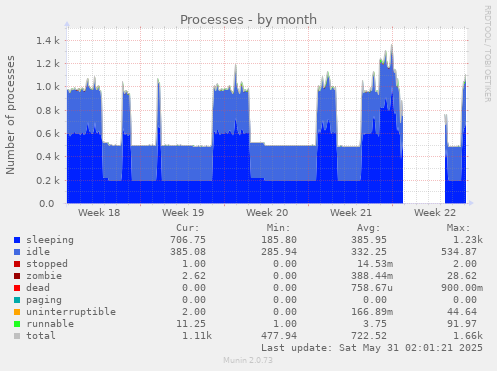The height and width of the screenshot is (371, 497).
Task: Click dead average value 758.67u
Action: (x=372, y=288)
